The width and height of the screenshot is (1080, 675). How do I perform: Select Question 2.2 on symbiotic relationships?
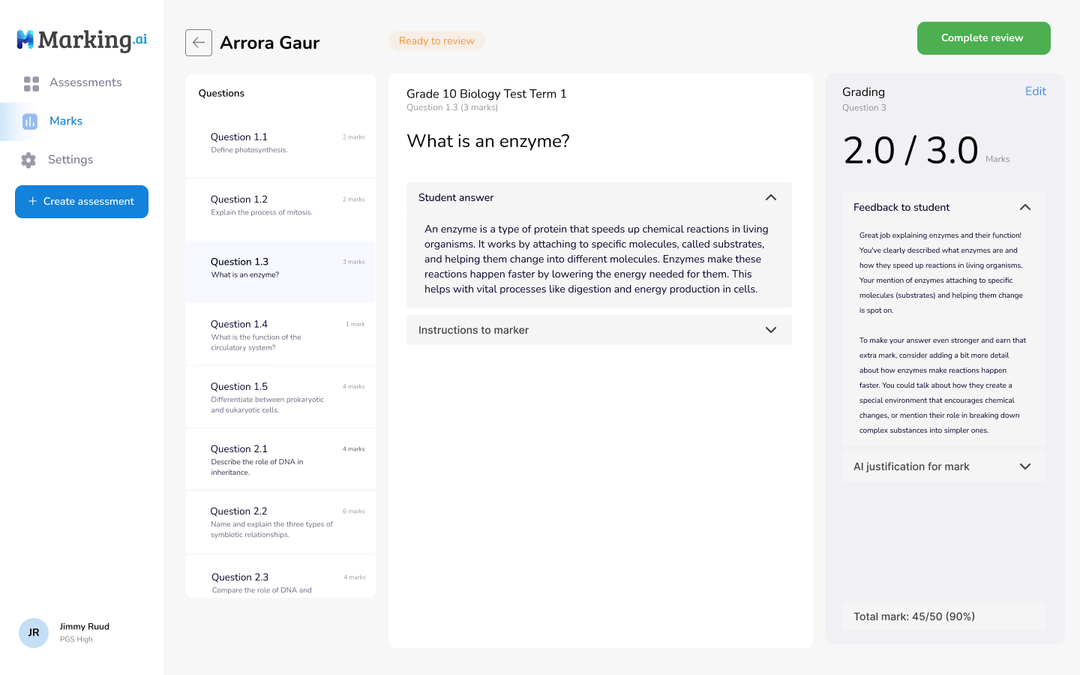(280, 521)
